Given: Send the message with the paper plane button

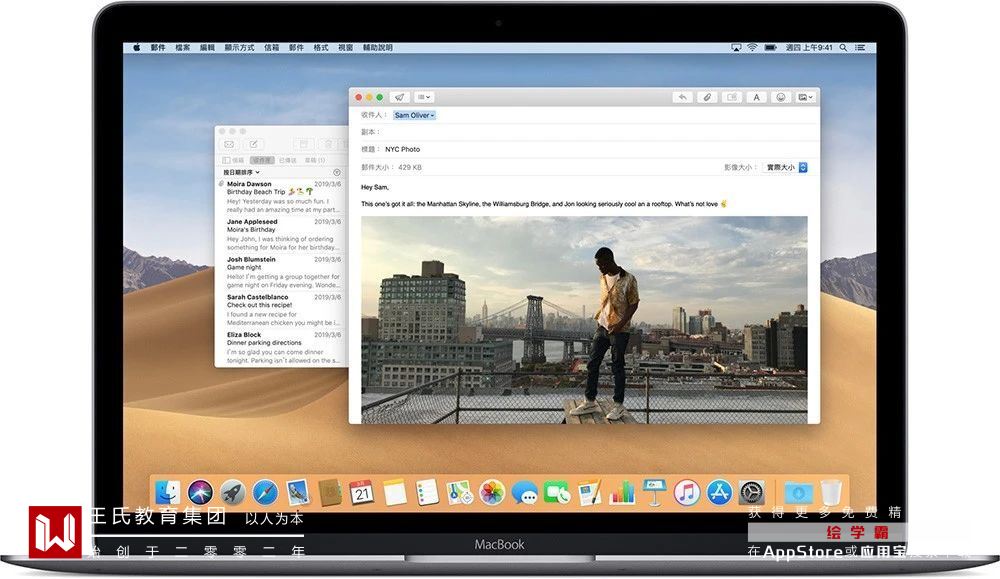Looking at the screenshot, I should [x=399, y=97].
